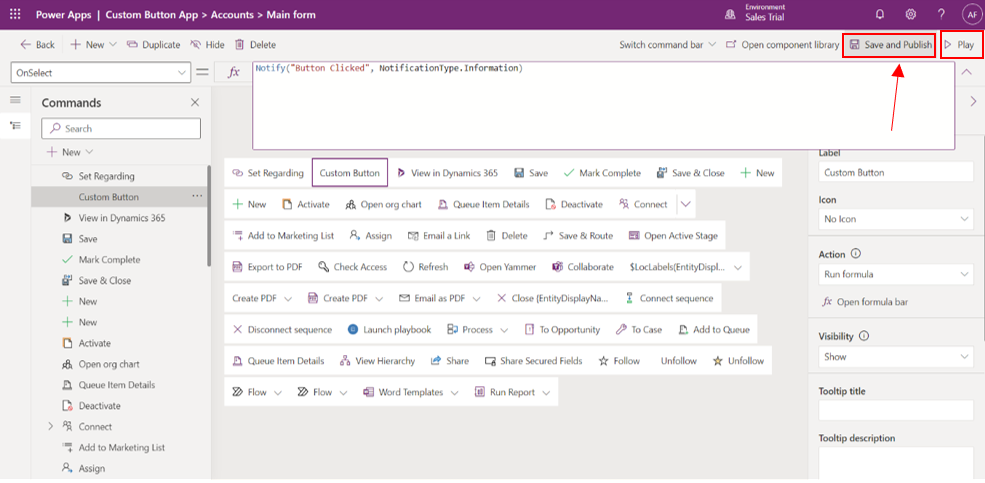Click Launch playbook command

(x=389, y=329)
